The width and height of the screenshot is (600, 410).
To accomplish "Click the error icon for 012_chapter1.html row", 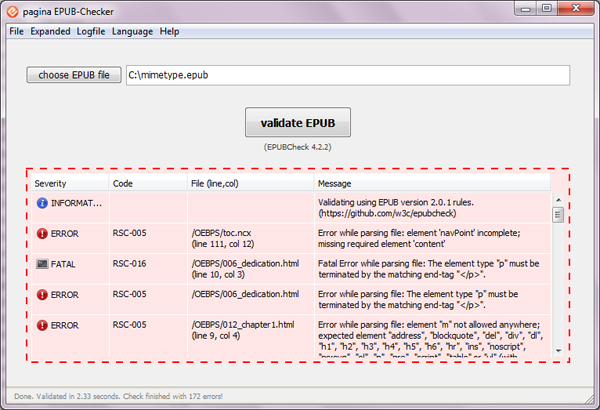I will tap(42, 325).
